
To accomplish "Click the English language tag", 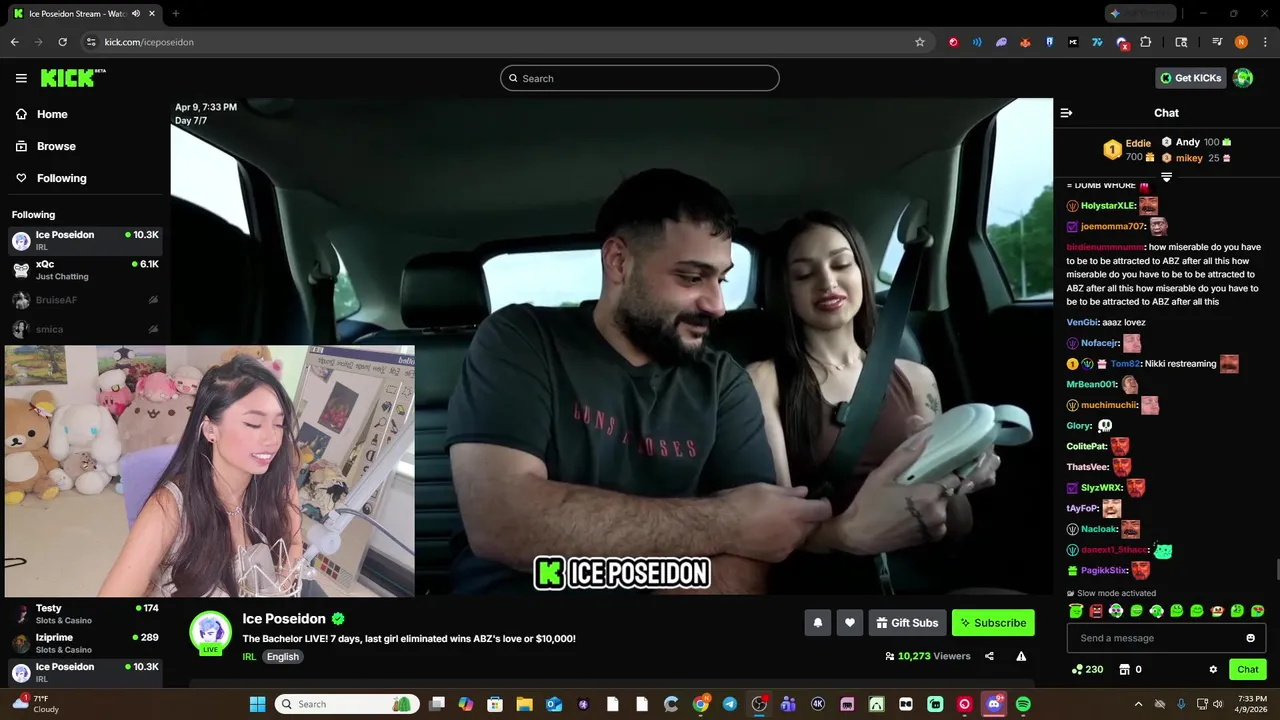I will click(283, 657).
